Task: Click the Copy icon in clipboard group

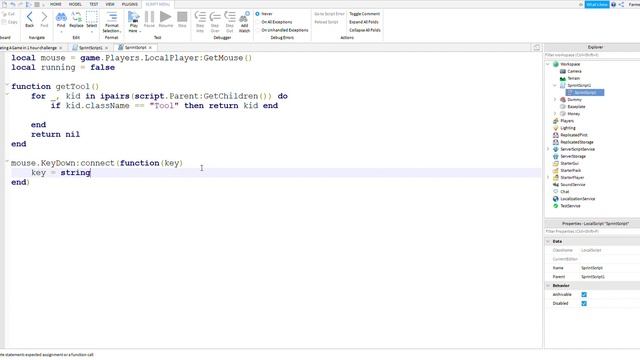Action: (4, 22)
